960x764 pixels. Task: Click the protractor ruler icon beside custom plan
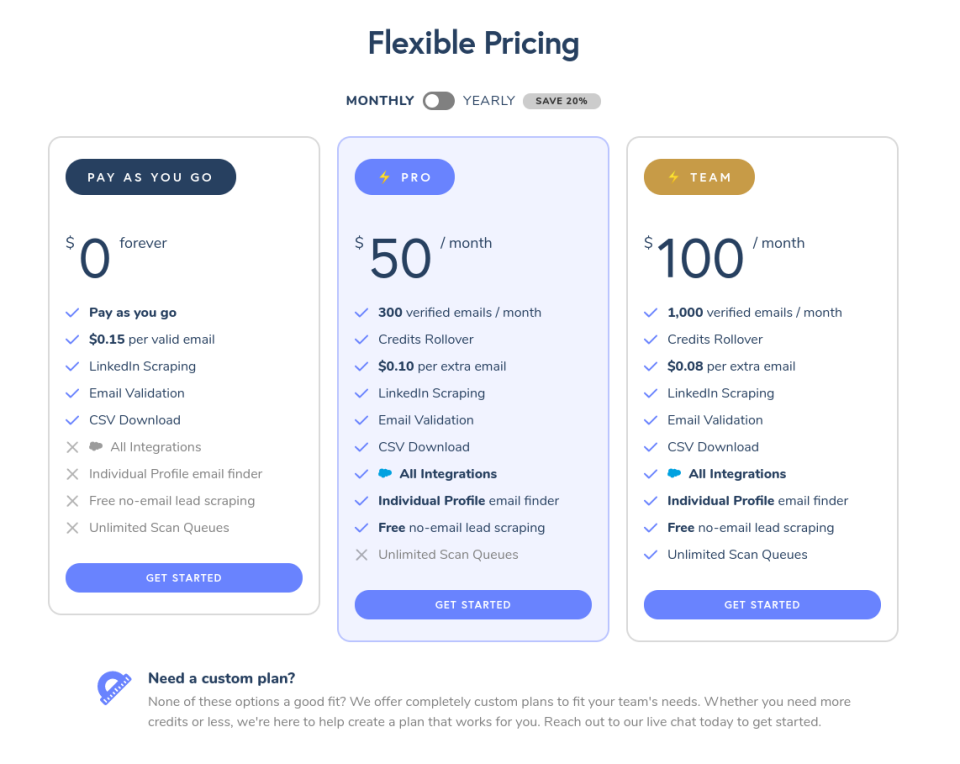pyautogui.click(x=114, y=688)
